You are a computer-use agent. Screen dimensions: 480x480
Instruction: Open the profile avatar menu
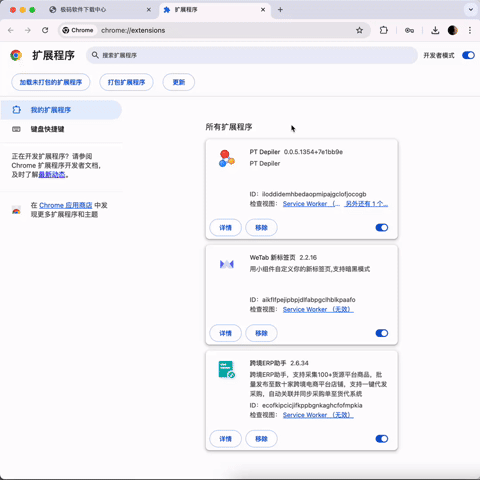point(452,30)
